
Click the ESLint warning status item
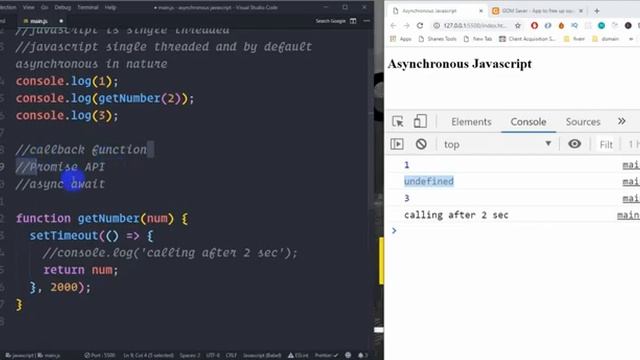[298, 356]
